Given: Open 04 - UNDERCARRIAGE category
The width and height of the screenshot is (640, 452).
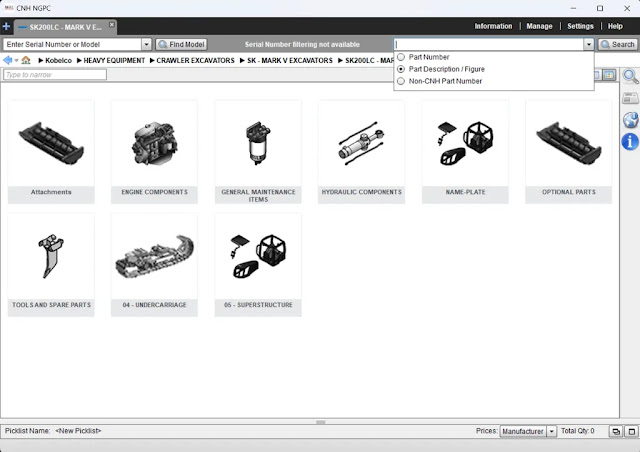Looking at the screenshot, I should pos(154,265).
